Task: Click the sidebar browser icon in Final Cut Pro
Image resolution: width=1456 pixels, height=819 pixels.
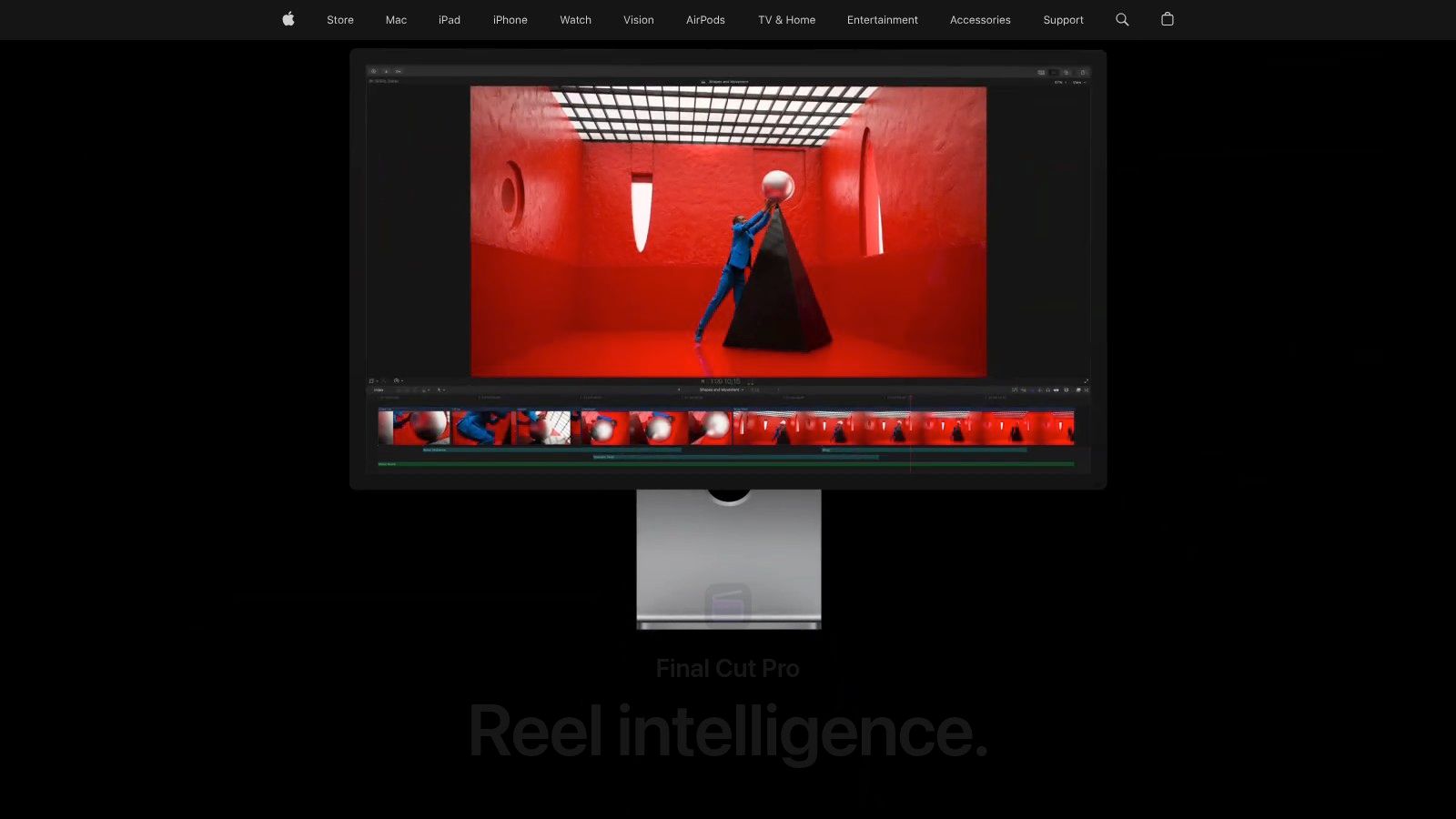Action: (x=373, y=70)
